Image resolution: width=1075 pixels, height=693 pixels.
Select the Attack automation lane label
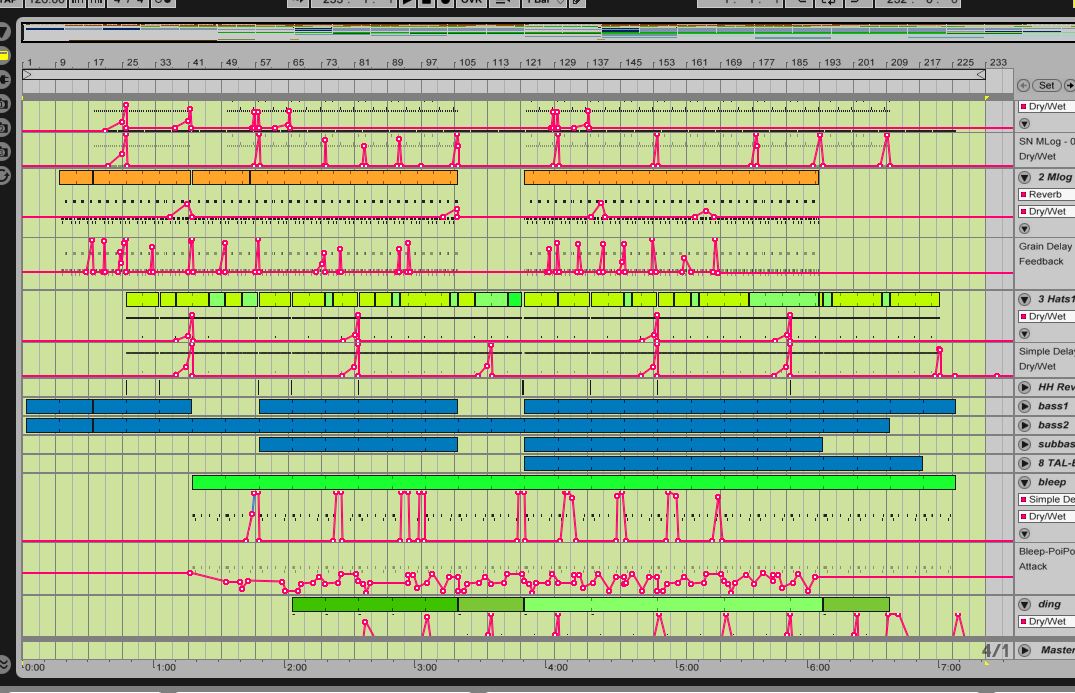point(1032,566)
